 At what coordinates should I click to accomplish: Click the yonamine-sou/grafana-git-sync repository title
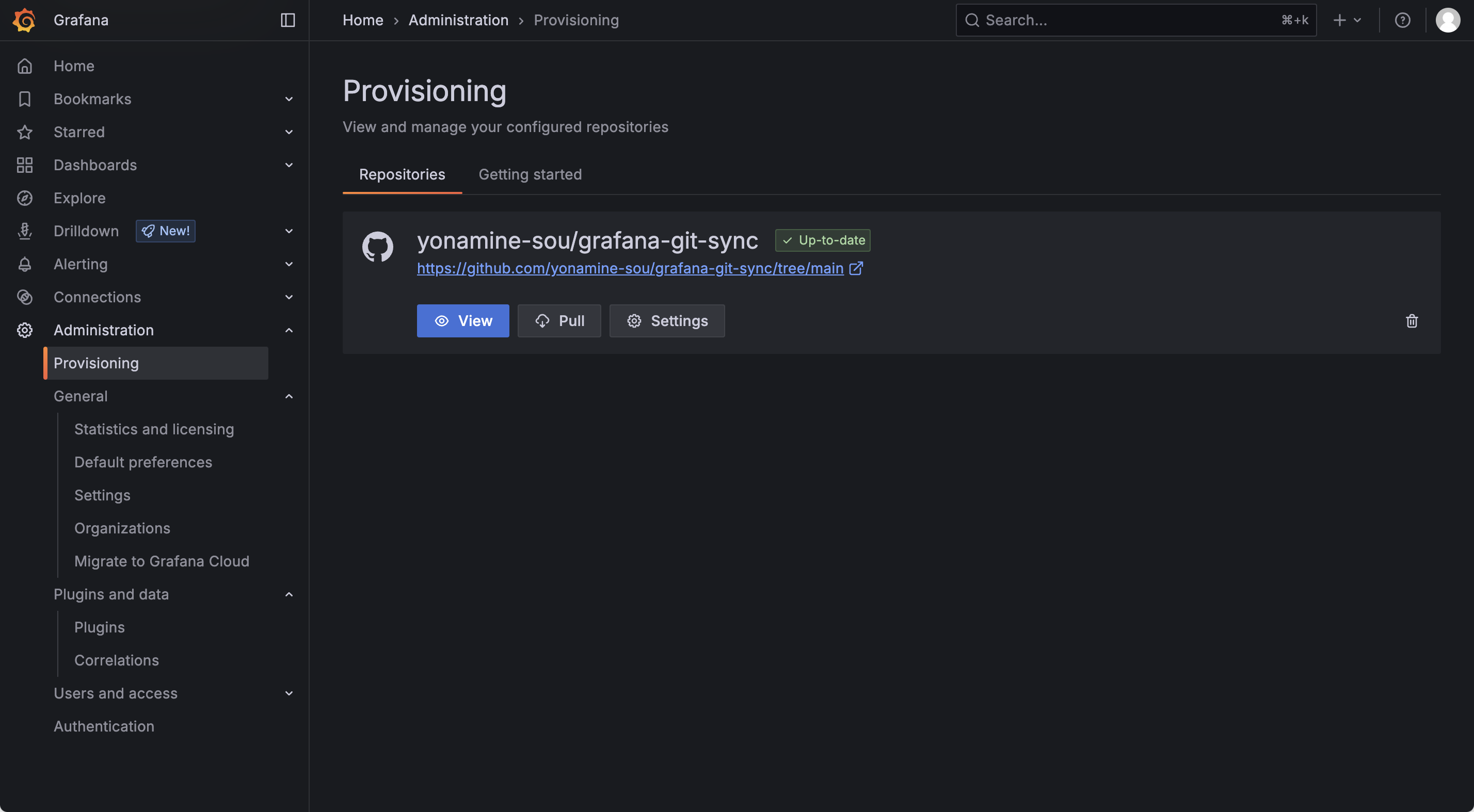587,240
